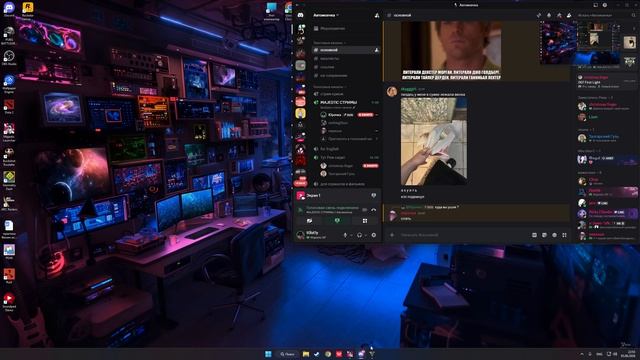Open Discord user settings gear
Viewport: 640px width, 360px height.
click(373, 235)
